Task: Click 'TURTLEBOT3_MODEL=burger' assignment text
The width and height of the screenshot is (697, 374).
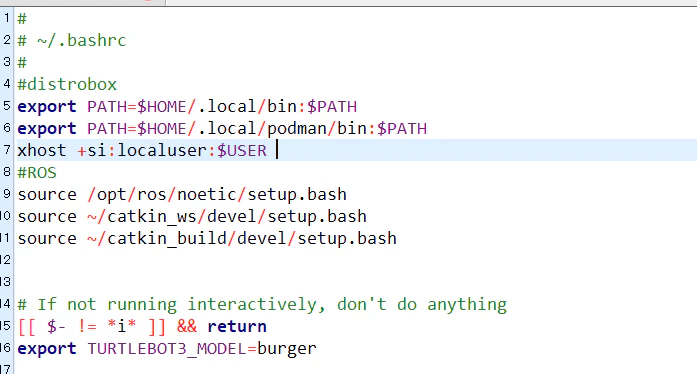Action: coord(202,348)
